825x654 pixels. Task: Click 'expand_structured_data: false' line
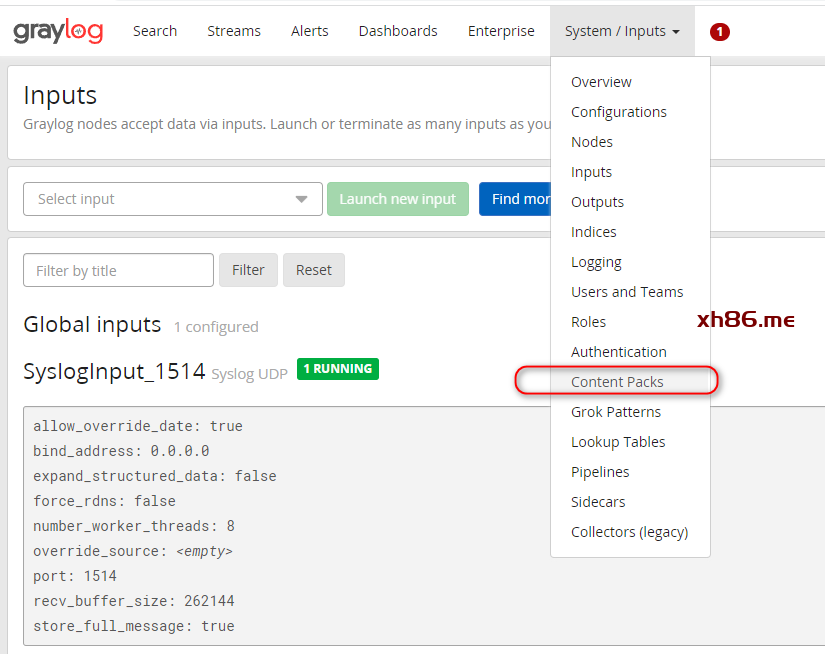click(155, 476)
